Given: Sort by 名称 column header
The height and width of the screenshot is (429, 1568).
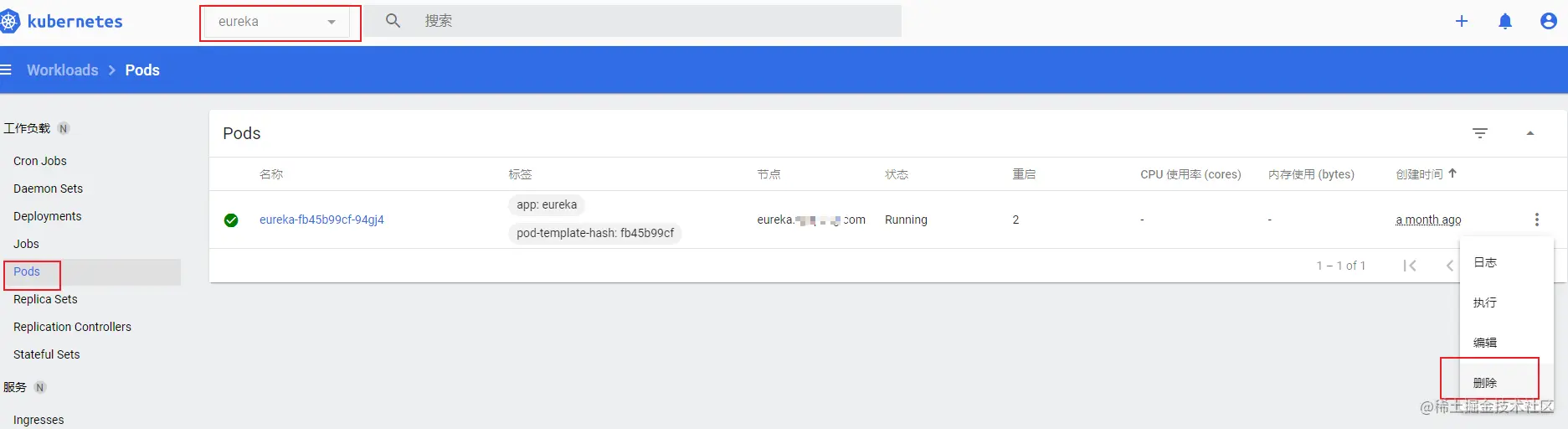Looking at the screenshot, I should click(271, 174).
